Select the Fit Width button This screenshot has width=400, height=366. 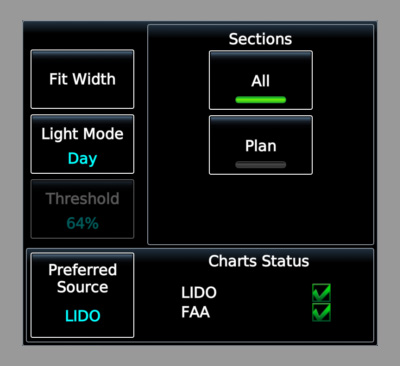82,79
